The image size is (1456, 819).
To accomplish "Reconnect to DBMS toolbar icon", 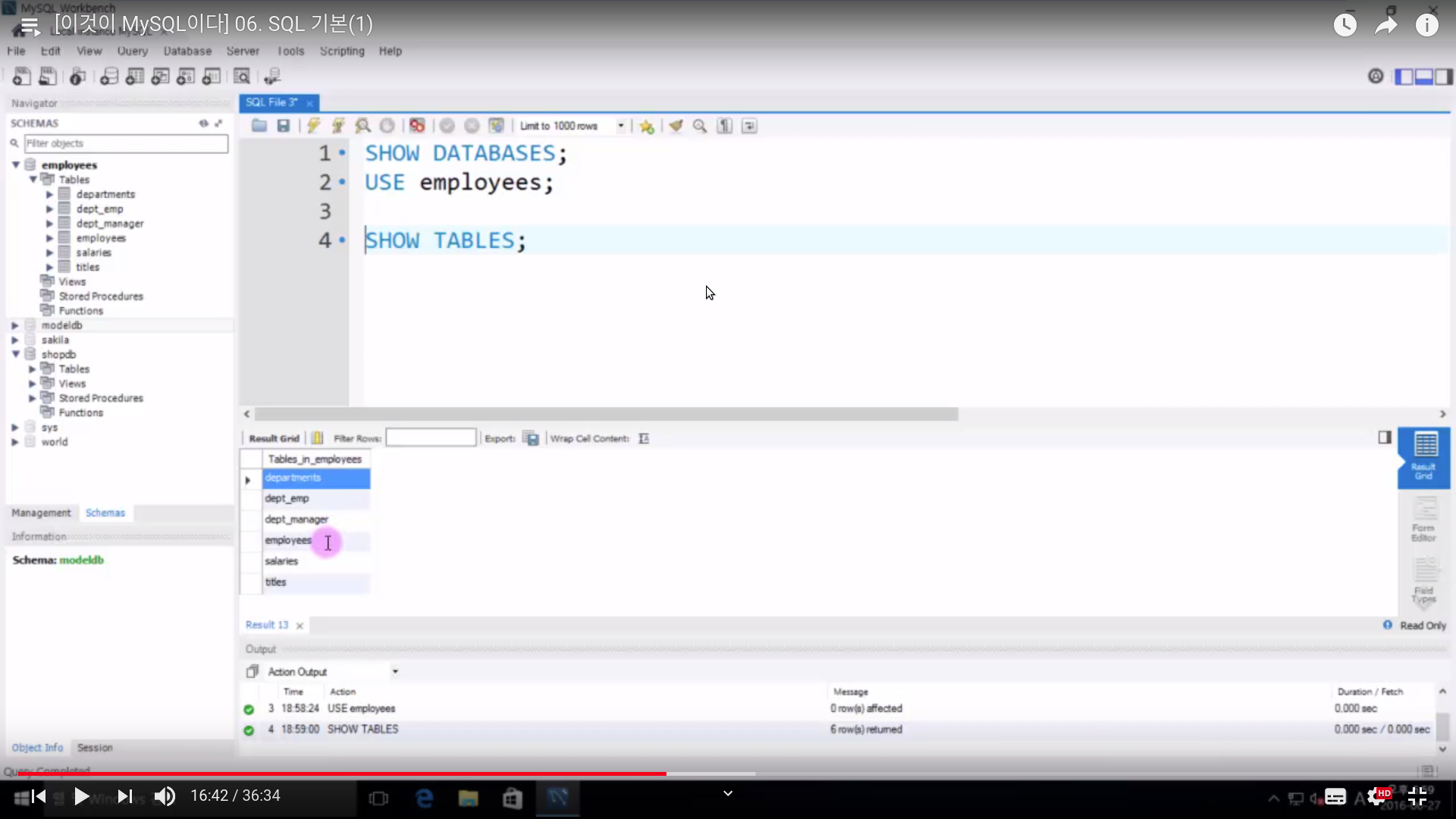I will (272, 77).
